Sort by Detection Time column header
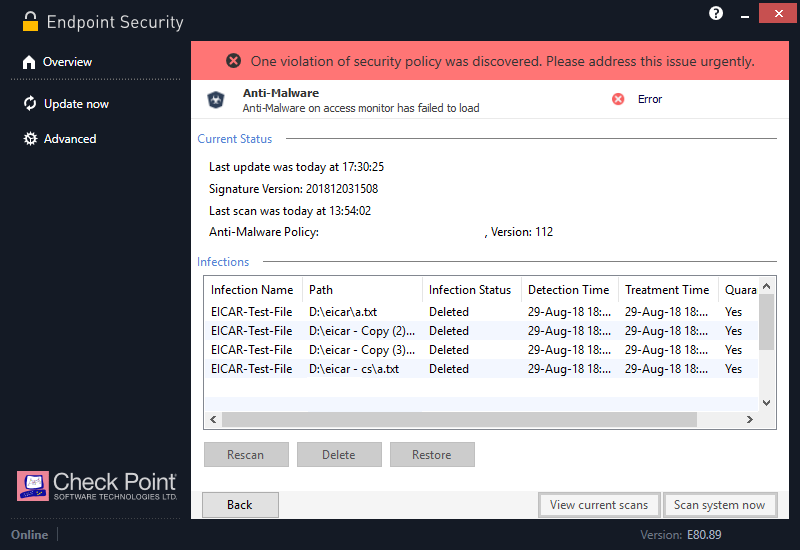800x550 pixels. point(569,290)
